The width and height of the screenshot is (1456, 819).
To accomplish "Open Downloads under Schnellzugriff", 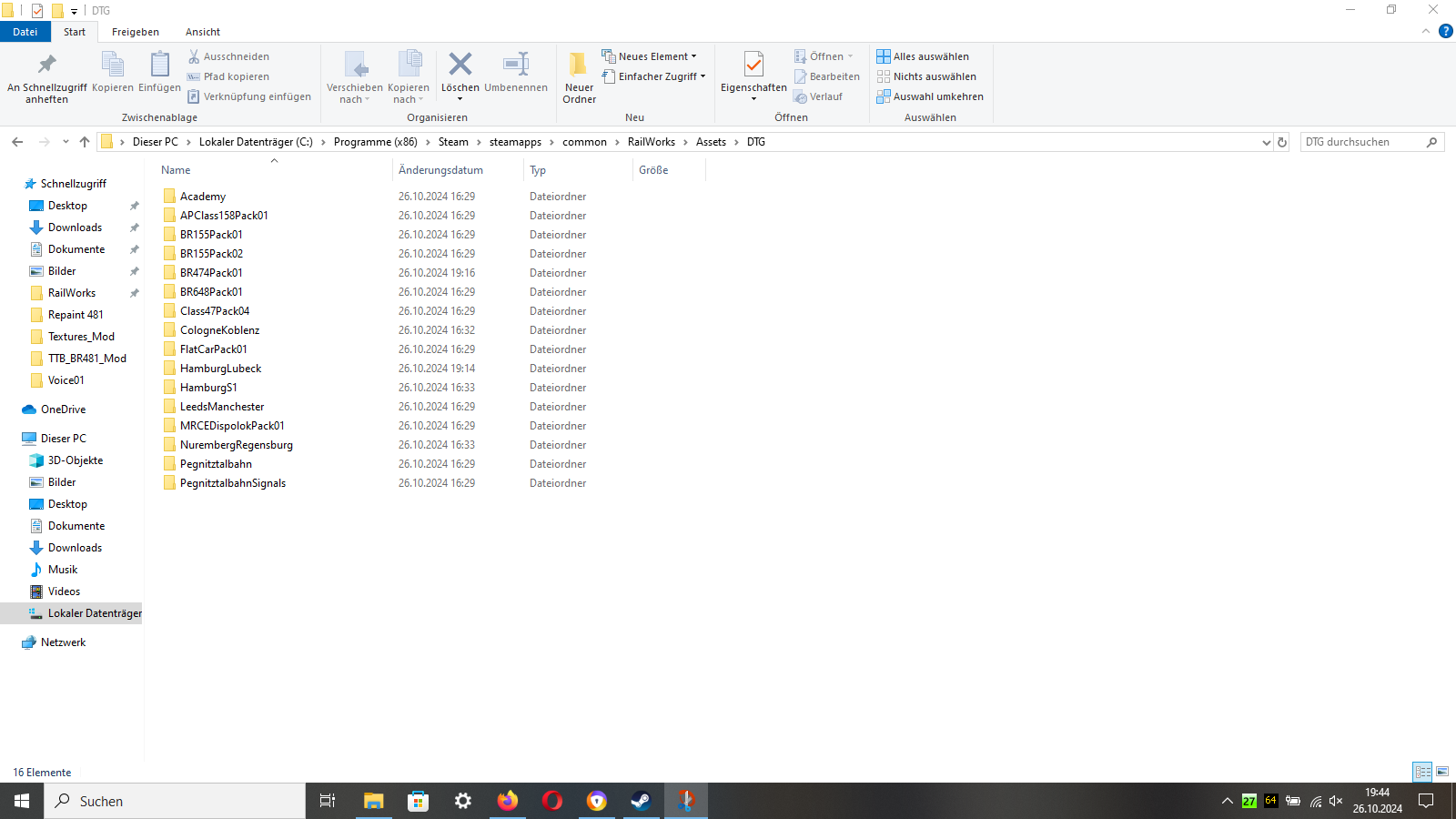I will coord(75,227).
